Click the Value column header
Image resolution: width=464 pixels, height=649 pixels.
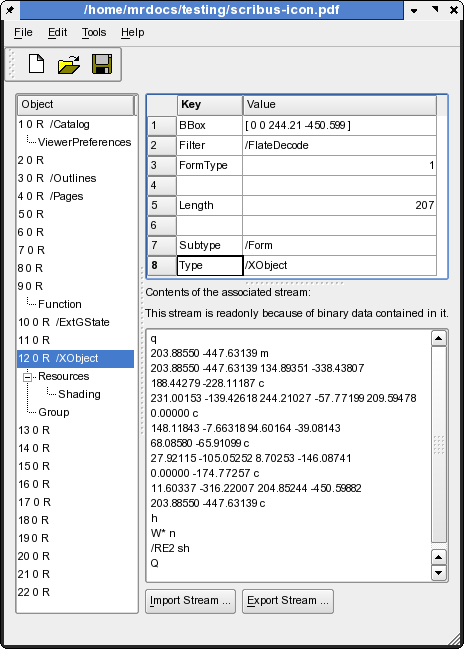[339, 105]
